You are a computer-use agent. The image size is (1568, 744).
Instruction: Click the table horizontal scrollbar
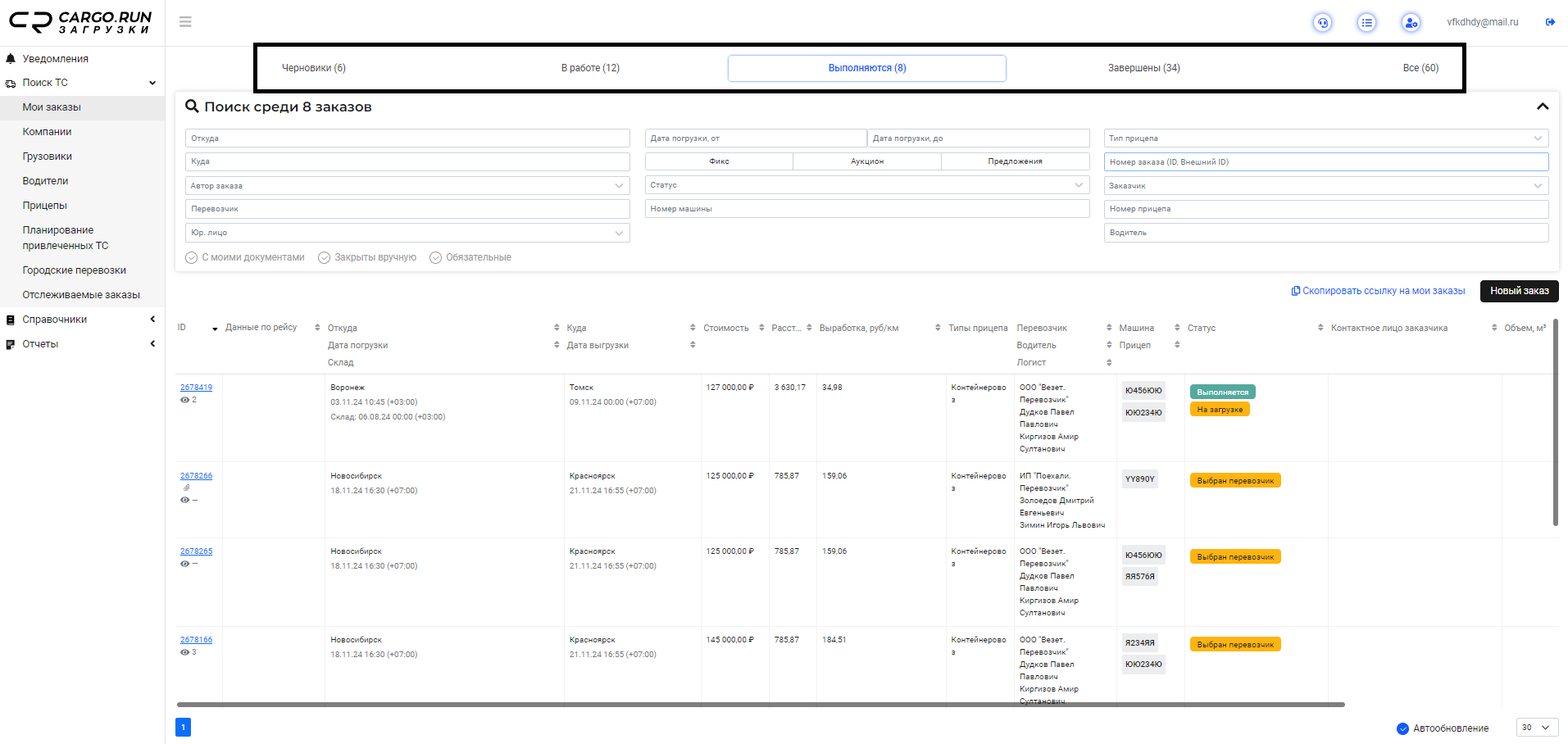[761, 705]
